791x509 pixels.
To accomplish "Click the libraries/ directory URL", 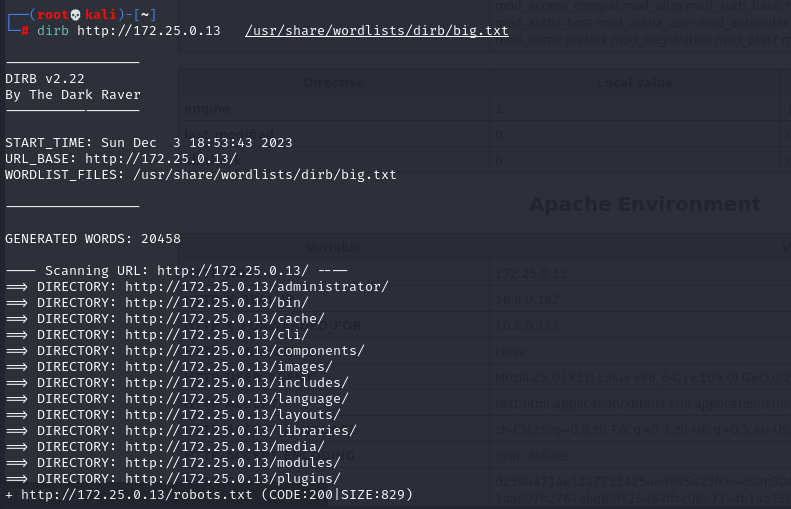I will [241, 431].
